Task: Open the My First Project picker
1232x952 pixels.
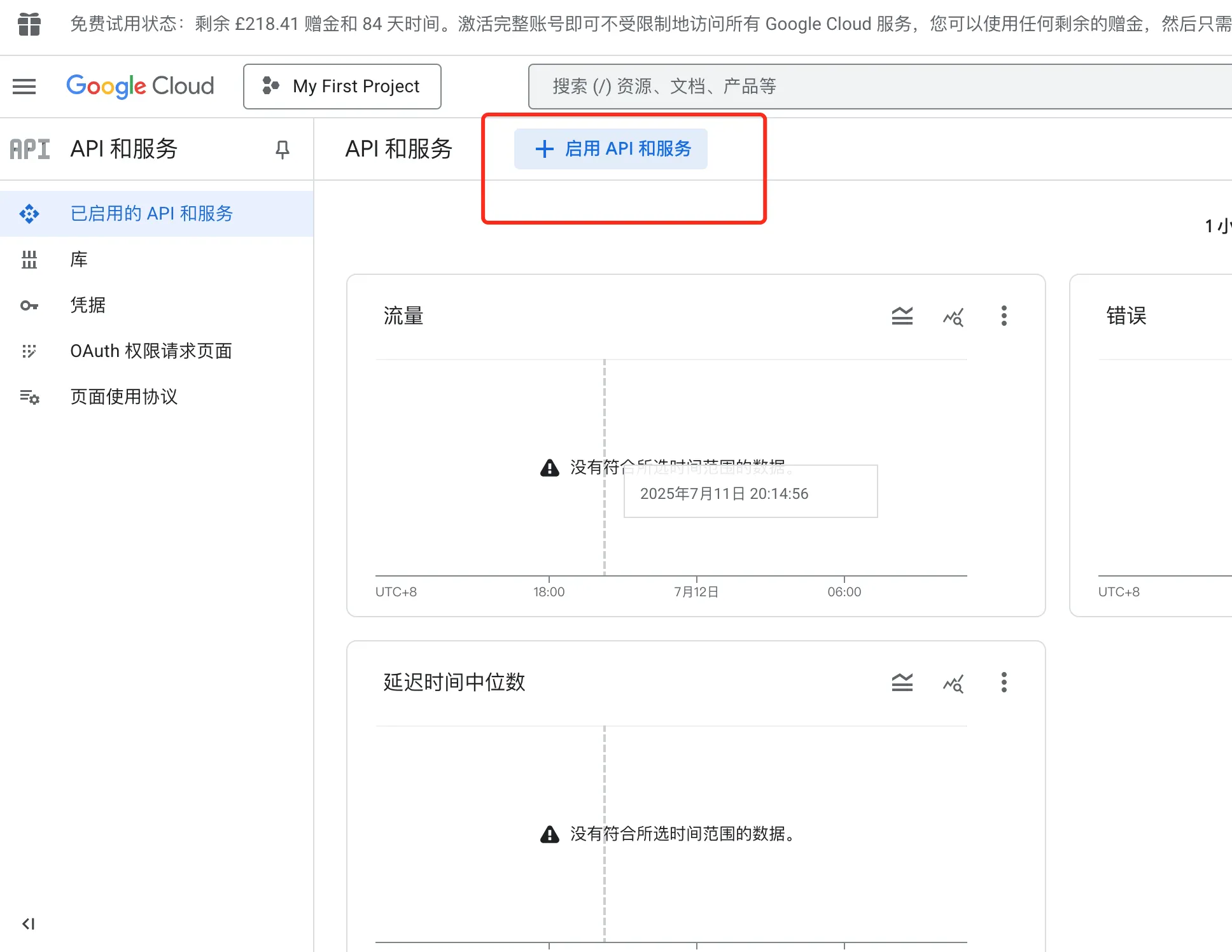Action: [342, 86]
